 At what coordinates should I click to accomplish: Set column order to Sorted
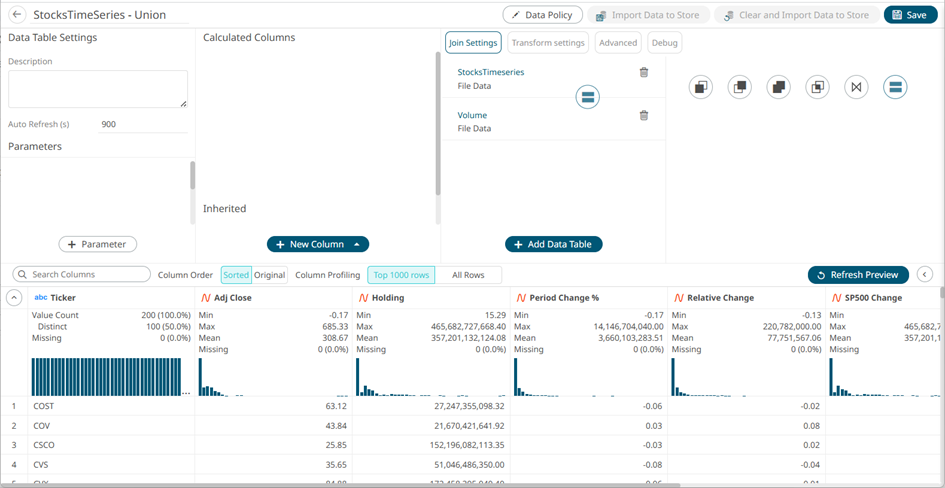coord(236,275)
